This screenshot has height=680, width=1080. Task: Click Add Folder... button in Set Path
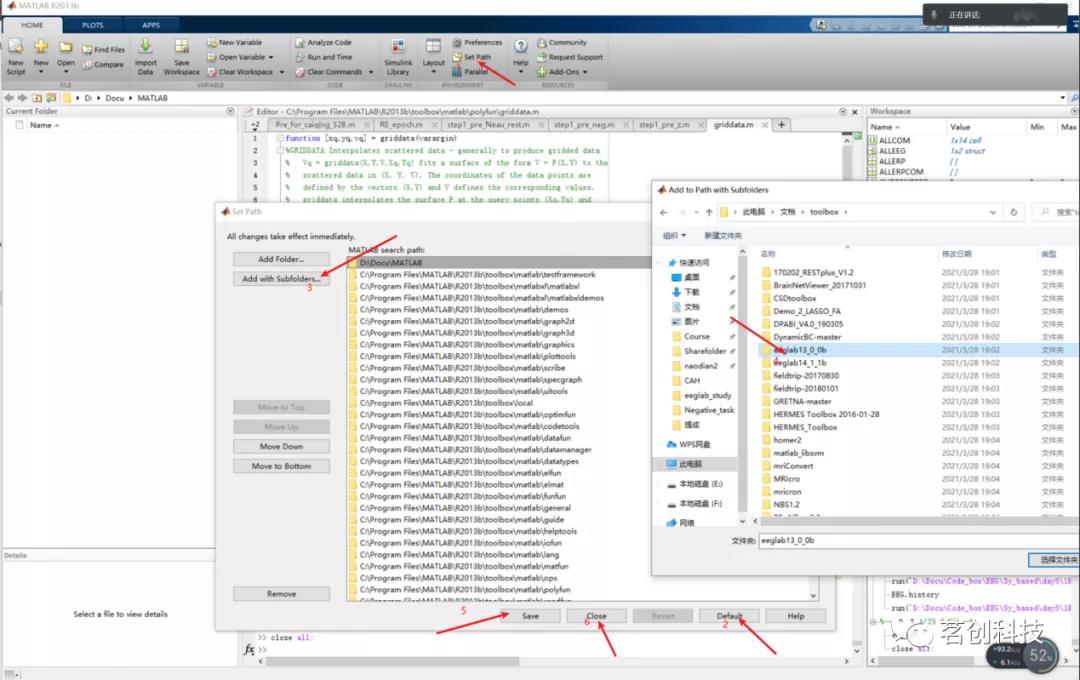[x=281, y=259]
